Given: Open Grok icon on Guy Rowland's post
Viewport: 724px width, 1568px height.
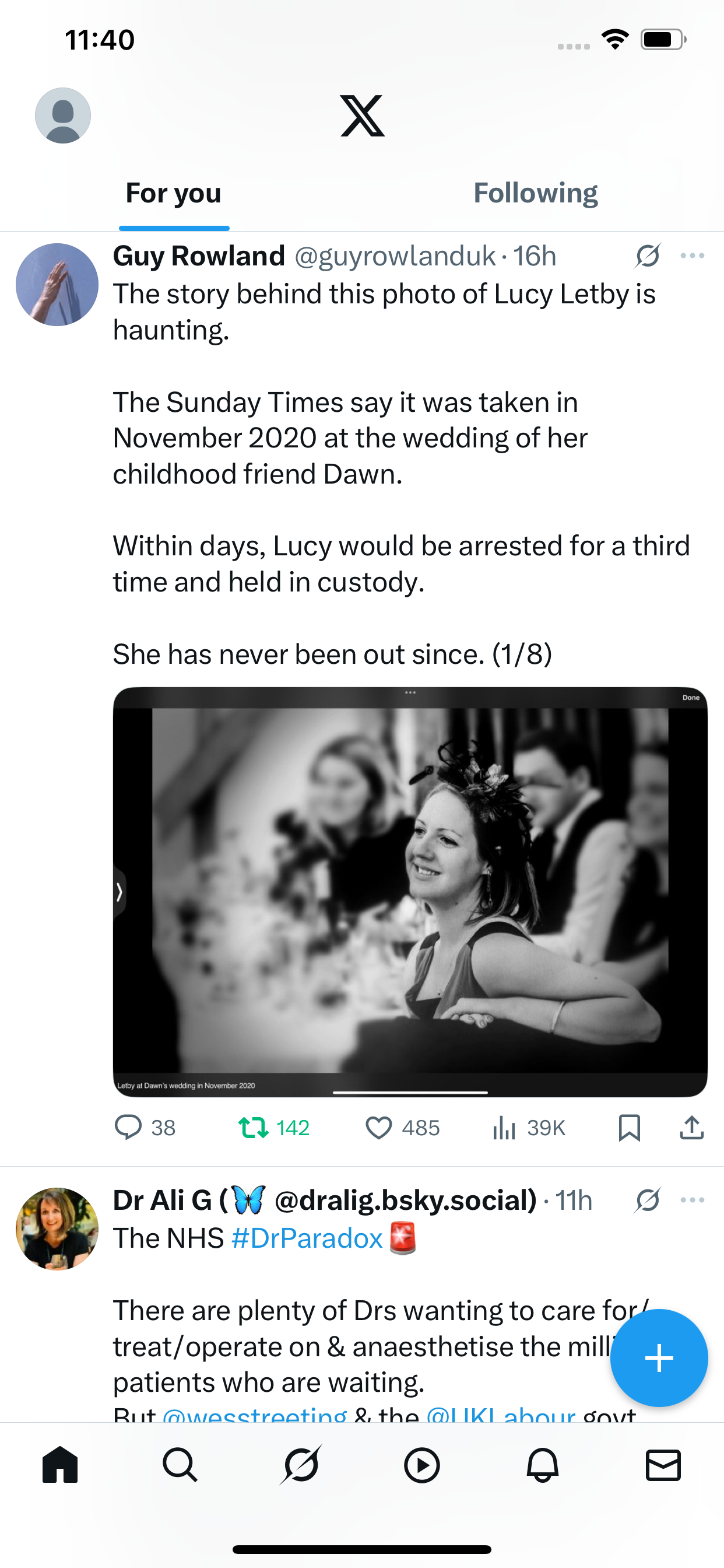Looking at the screenshot, I should 647,256.
